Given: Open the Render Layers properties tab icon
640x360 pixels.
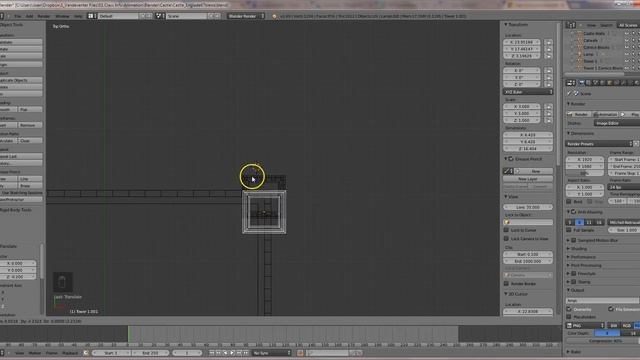Looking at the screenshot, I should tap(588, 83).
